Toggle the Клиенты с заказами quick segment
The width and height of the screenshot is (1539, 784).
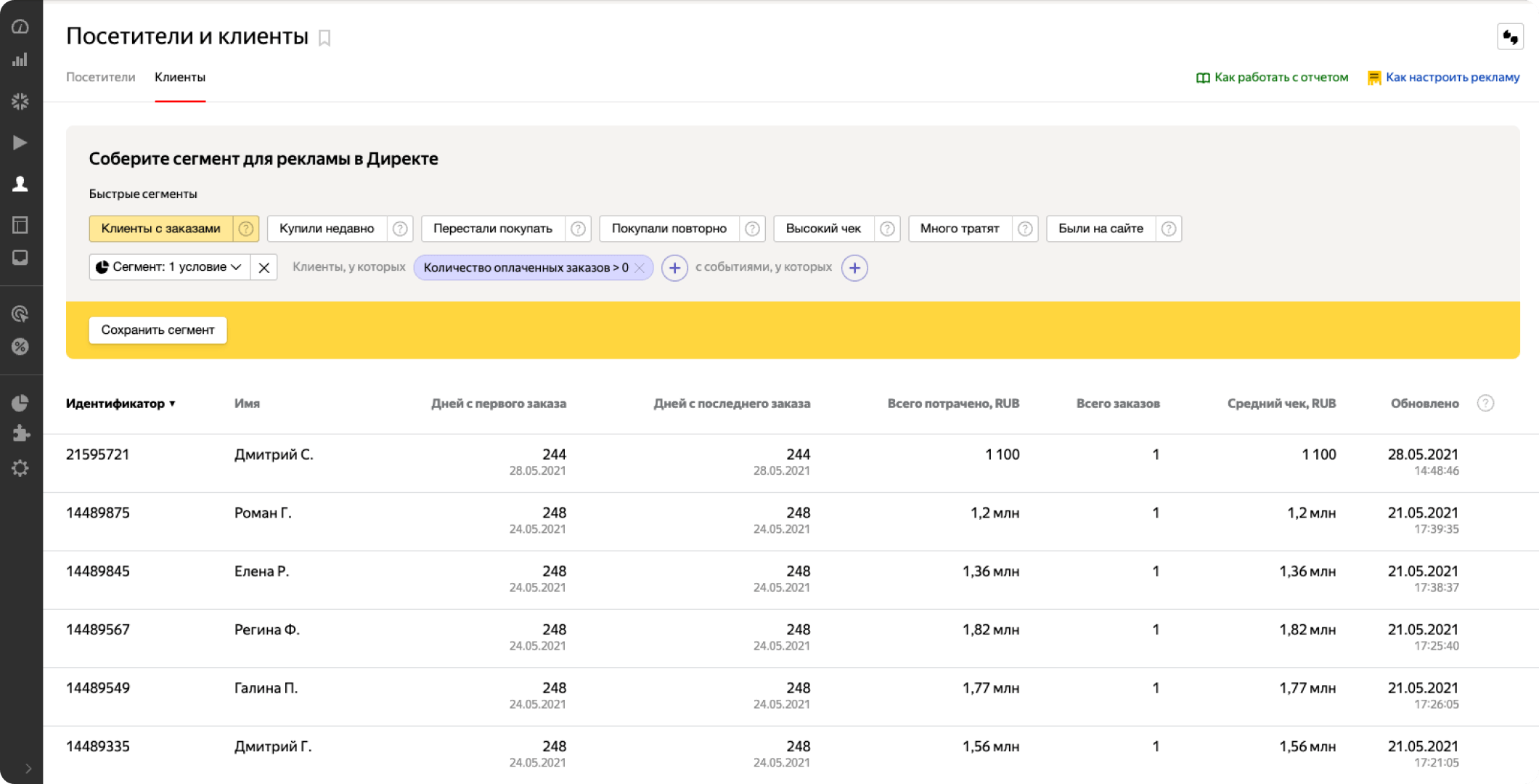pos(160,229)
